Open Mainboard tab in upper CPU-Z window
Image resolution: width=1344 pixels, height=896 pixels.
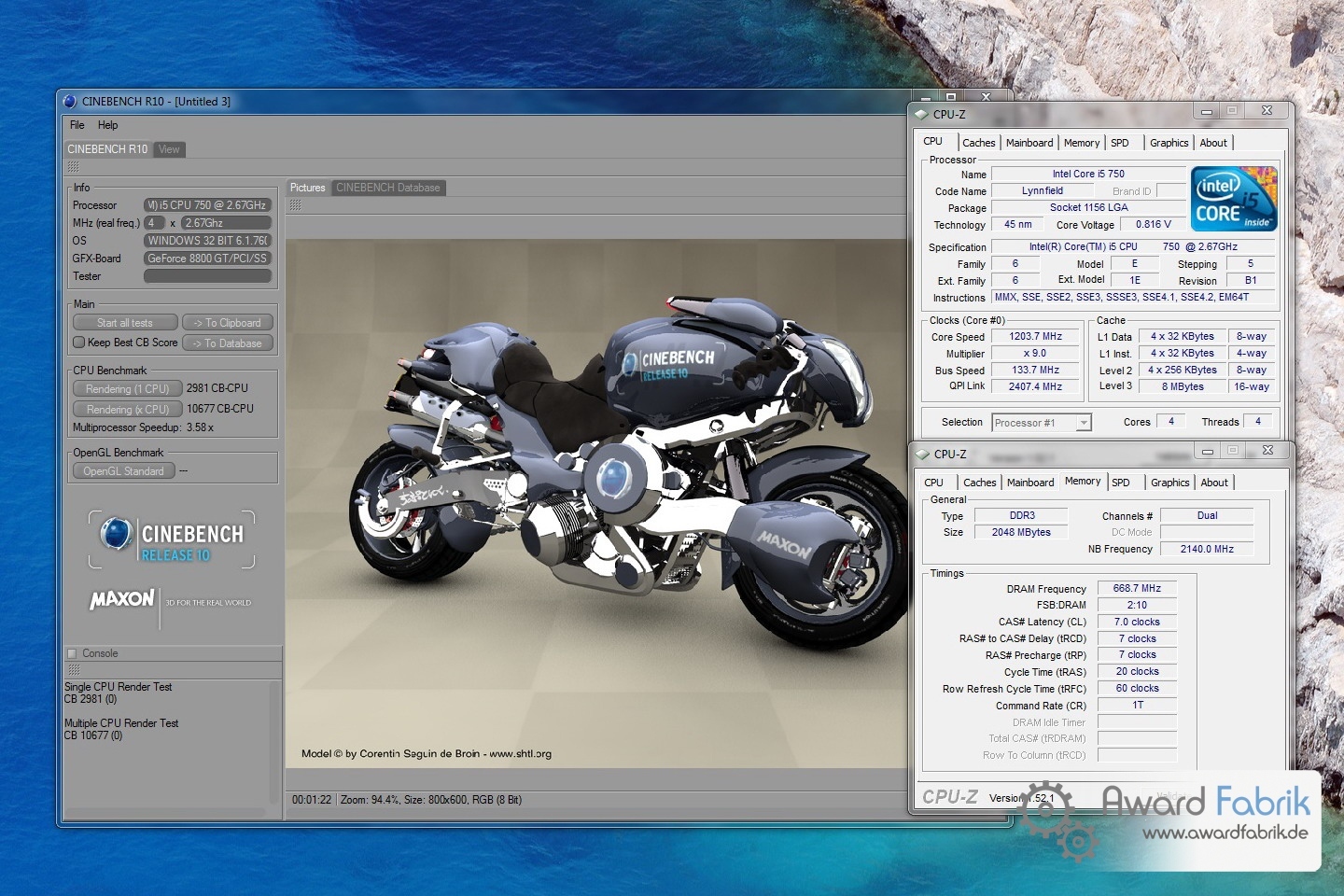click(x=1029, y=143)
